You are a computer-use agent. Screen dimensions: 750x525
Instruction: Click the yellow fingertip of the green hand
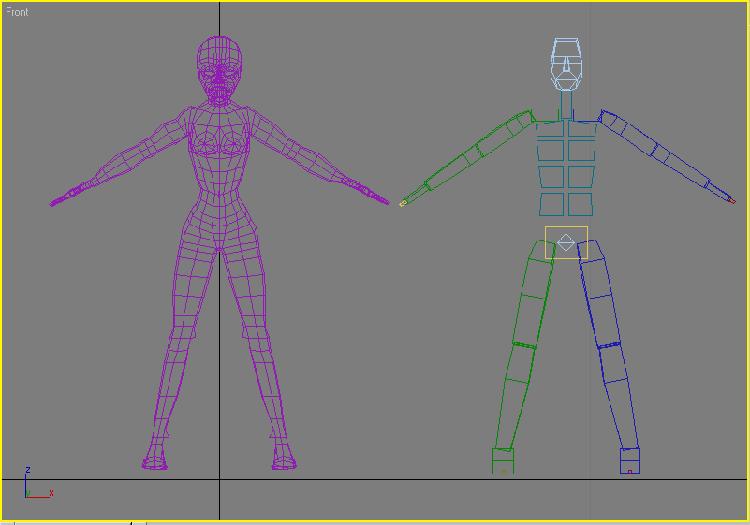[403, 203]
